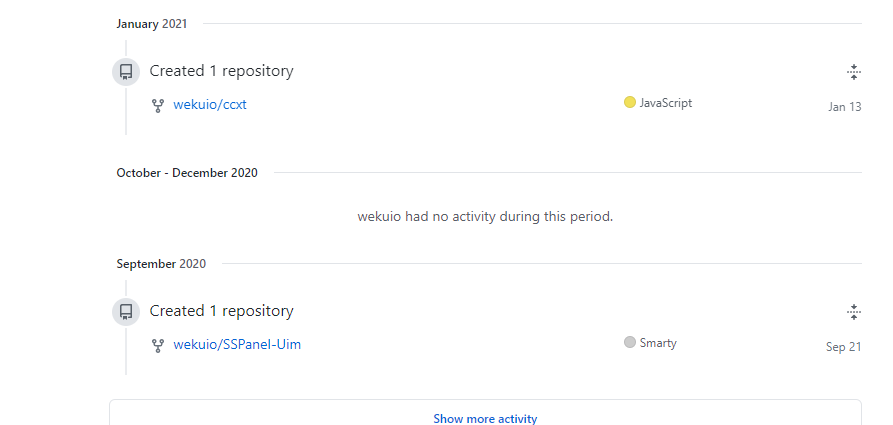Click the fork icon beside wekuio/ccxt
Image resolution: width=893 pixels, height=425 pixels.
pos(158,105)
